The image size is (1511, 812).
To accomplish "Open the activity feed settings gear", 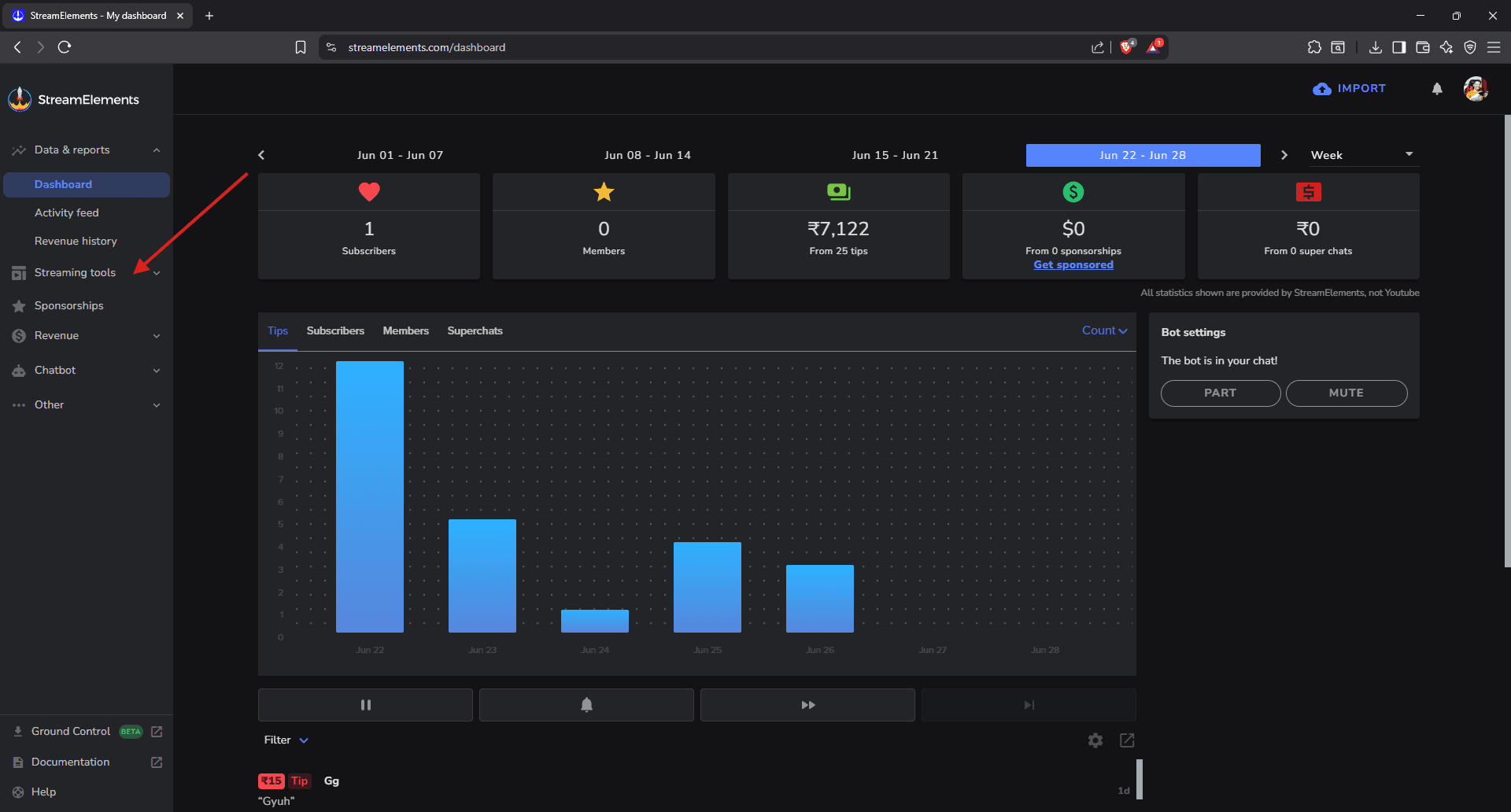I will (1095, 740).
